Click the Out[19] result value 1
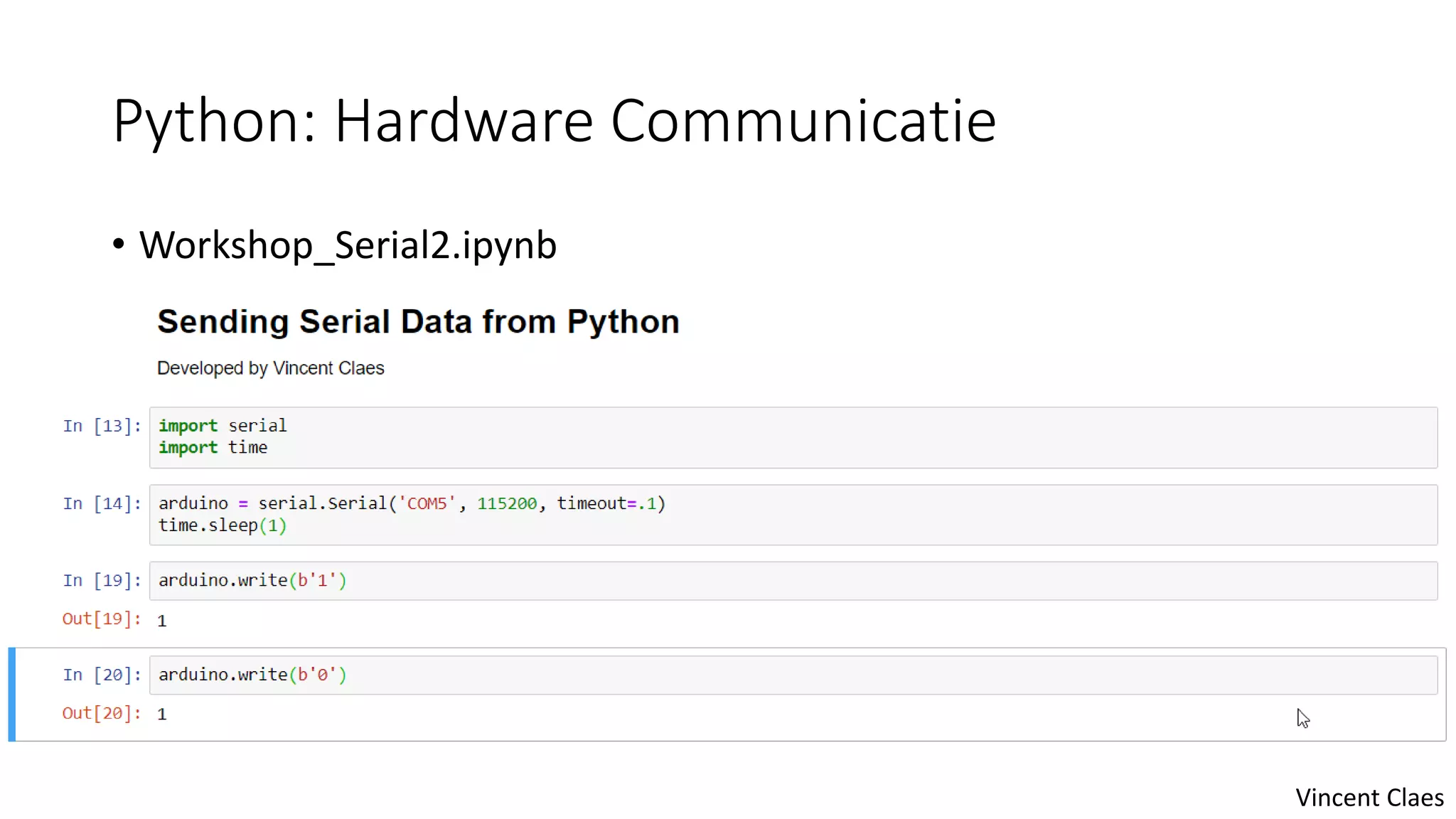Screen dimensions: 1456x819 point(162,621)
